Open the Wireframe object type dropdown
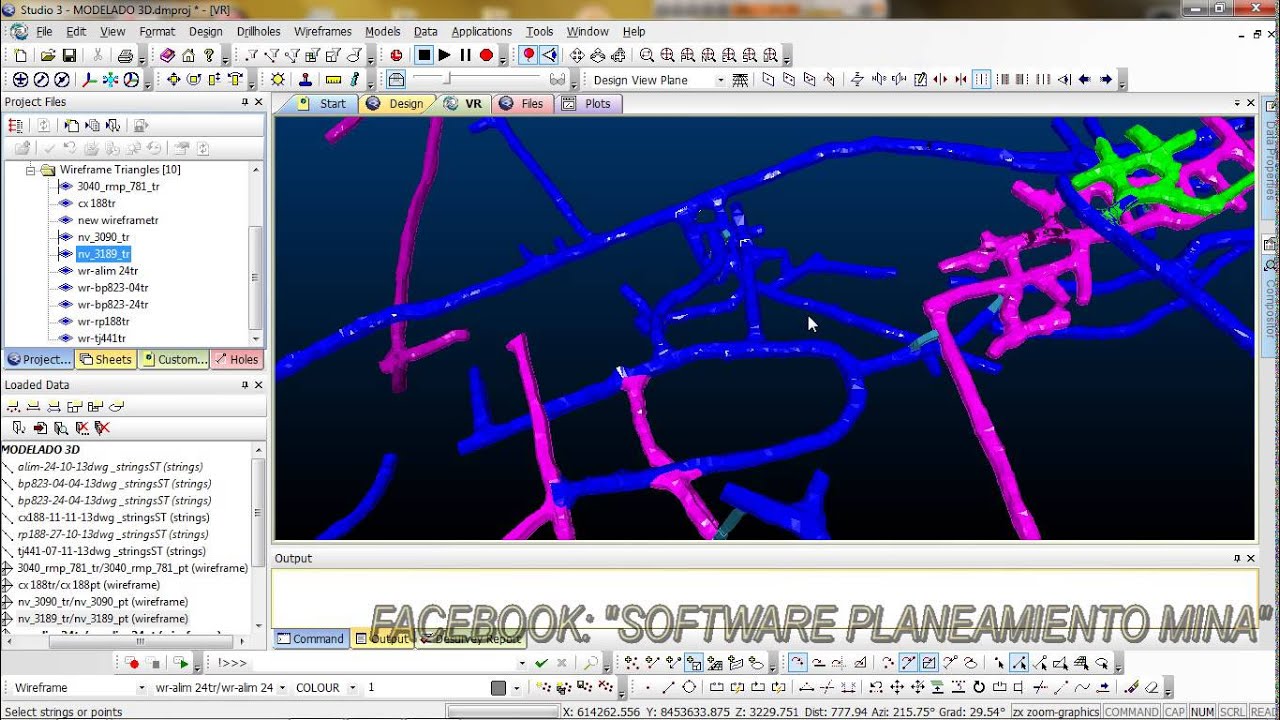The width and height of the screenshot is (1280, 720). pos(140,688)
